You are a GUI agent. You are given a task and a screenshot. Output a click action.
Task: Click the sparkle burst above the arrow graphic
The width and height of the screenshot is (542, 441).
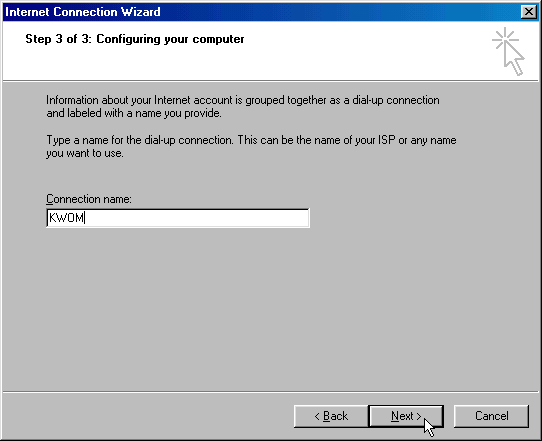(x=505, y=39)
